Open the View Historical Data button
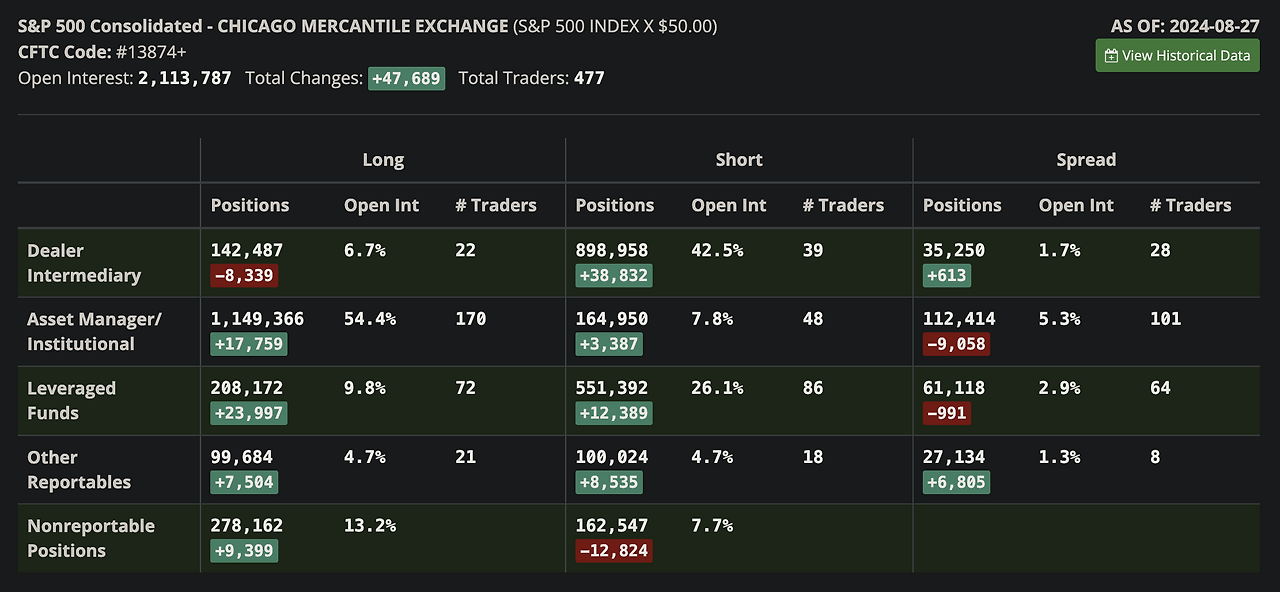 (x=1177, y=56)
